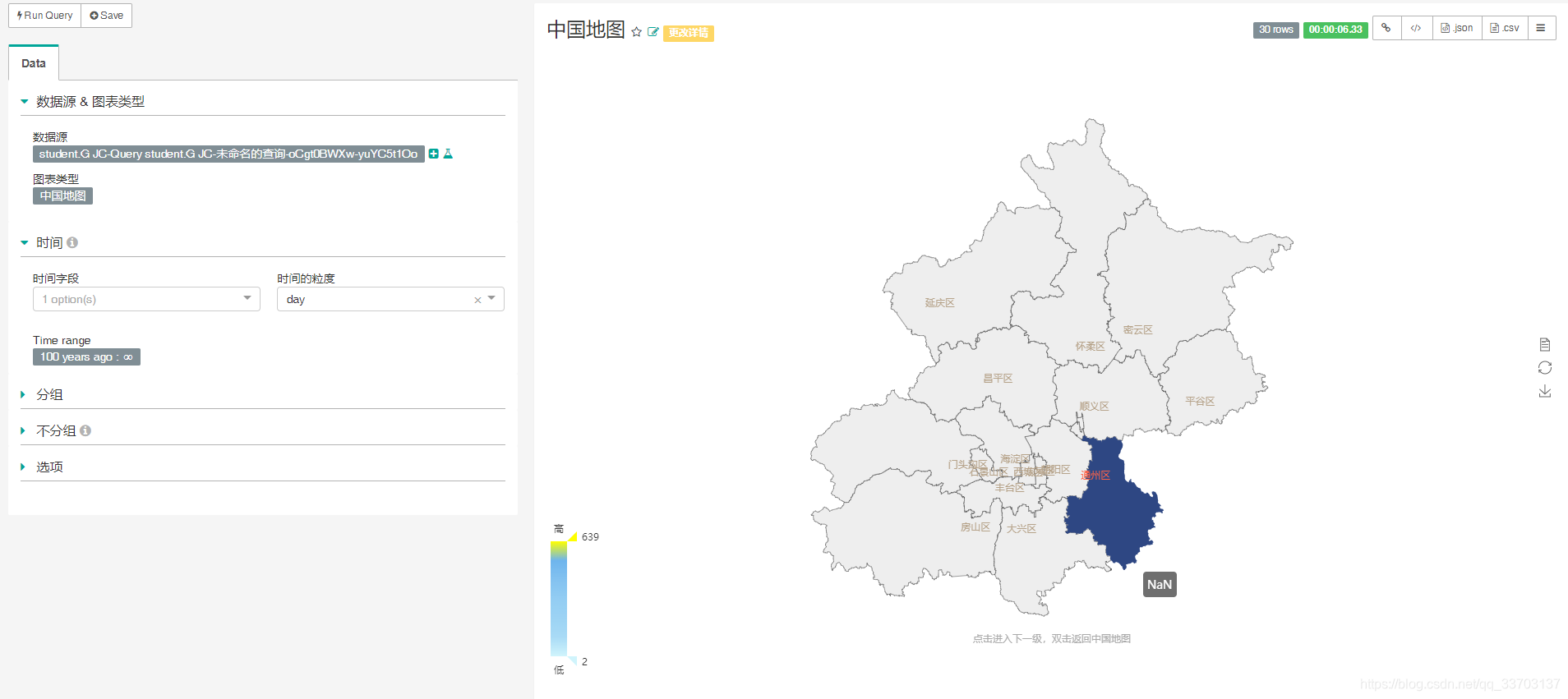
Task: Click the 30 rows badge
Action: (x=1275, y=30)
